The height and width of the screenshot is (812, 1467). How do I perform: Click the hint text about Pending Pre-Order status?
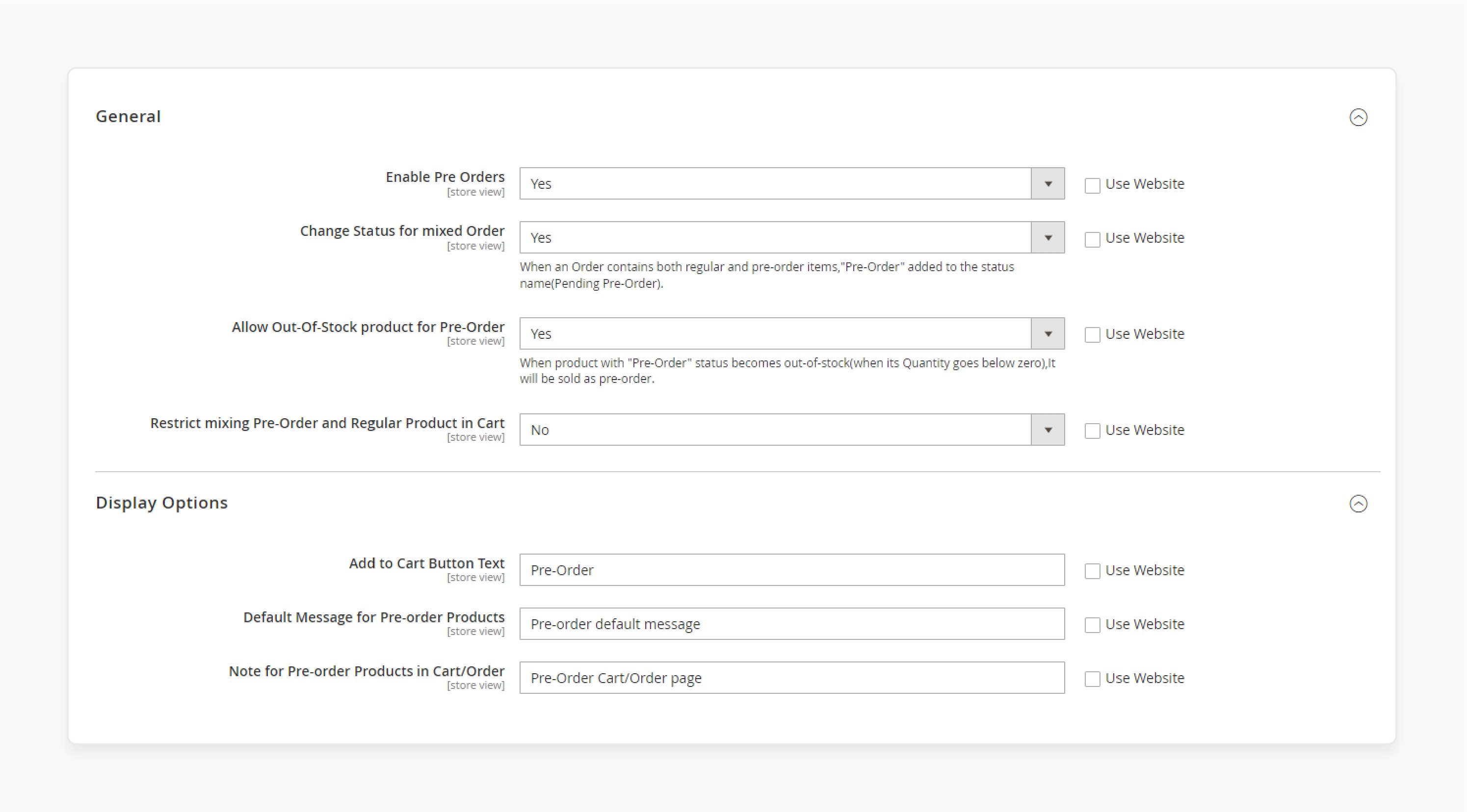point(766,275)
